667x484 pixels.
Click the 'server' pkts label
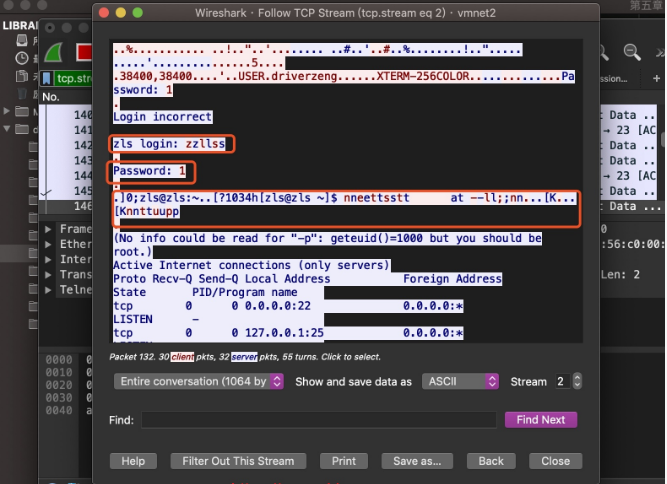tap(244, 357)
